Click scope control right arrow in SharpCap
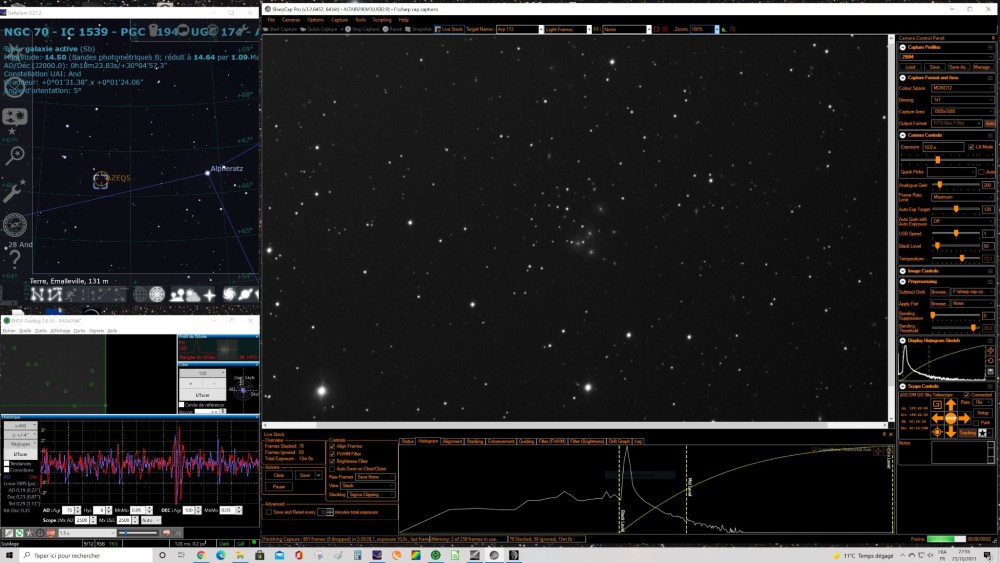The image size is (1000, 563). click(964, 418)
